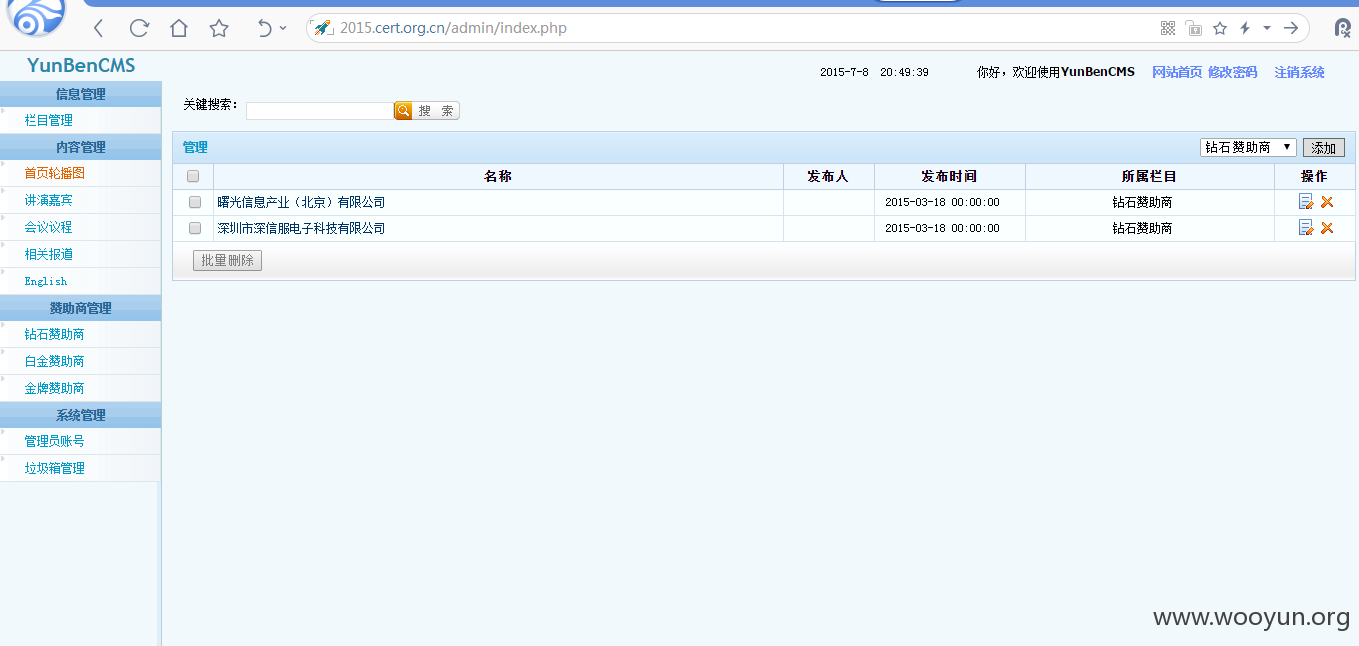Go back using the browser back arrow
The height and width of the screenshot is (646, 1359).
[98, 28]
